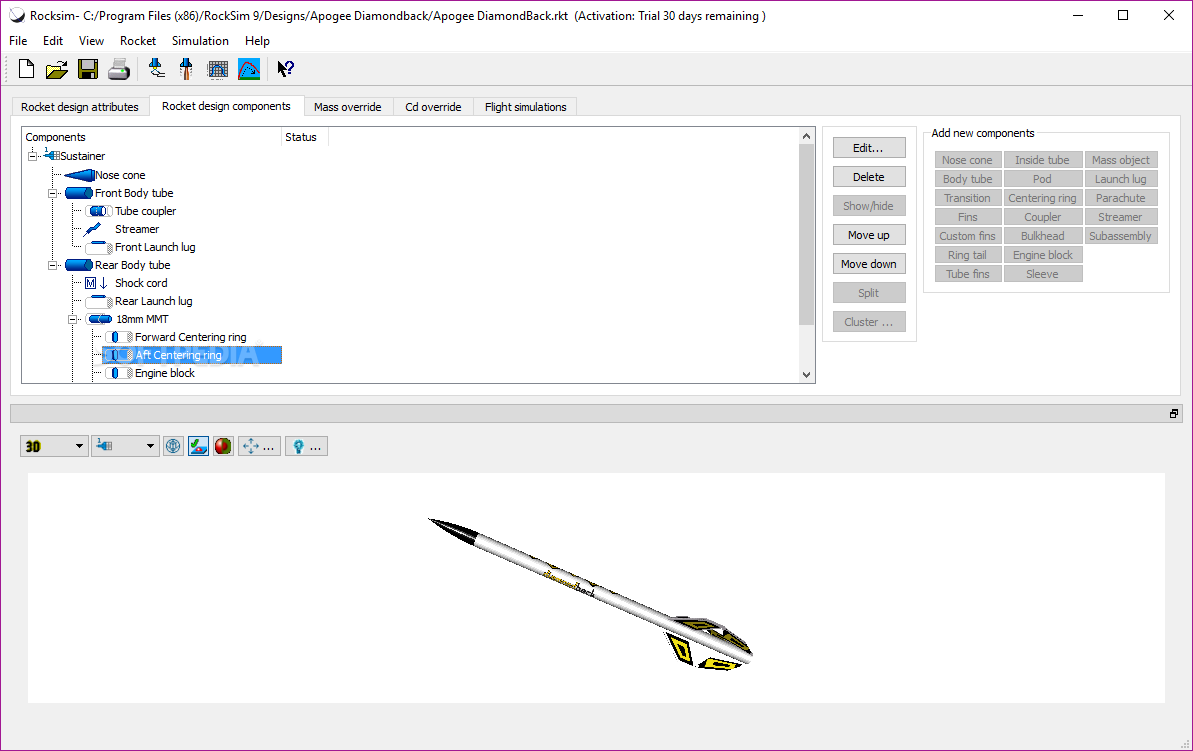Viewport: 1193px width, 751px height.
Task: Open the move arrows options button
Action: tap(259, 447)
